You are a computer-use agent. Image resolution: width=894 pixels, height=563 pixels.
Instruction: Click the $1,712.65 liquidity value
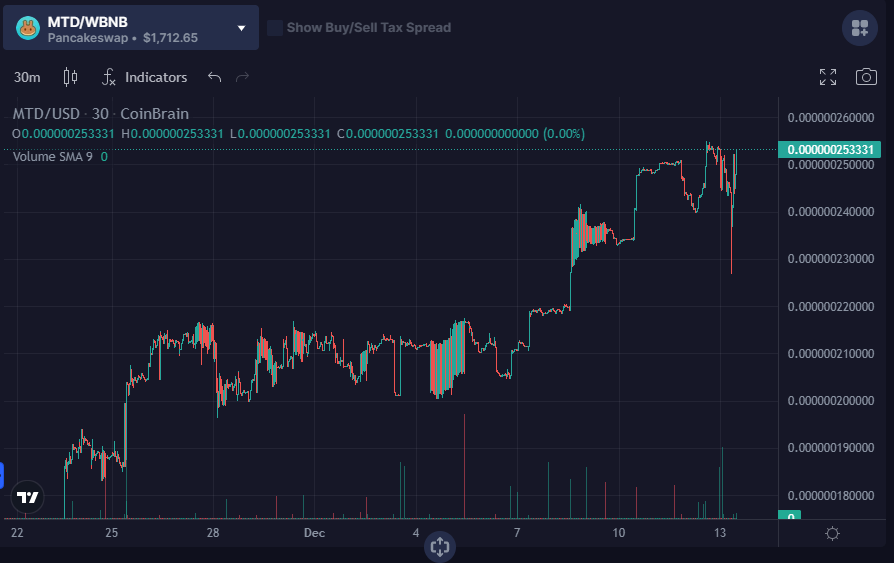170,38
